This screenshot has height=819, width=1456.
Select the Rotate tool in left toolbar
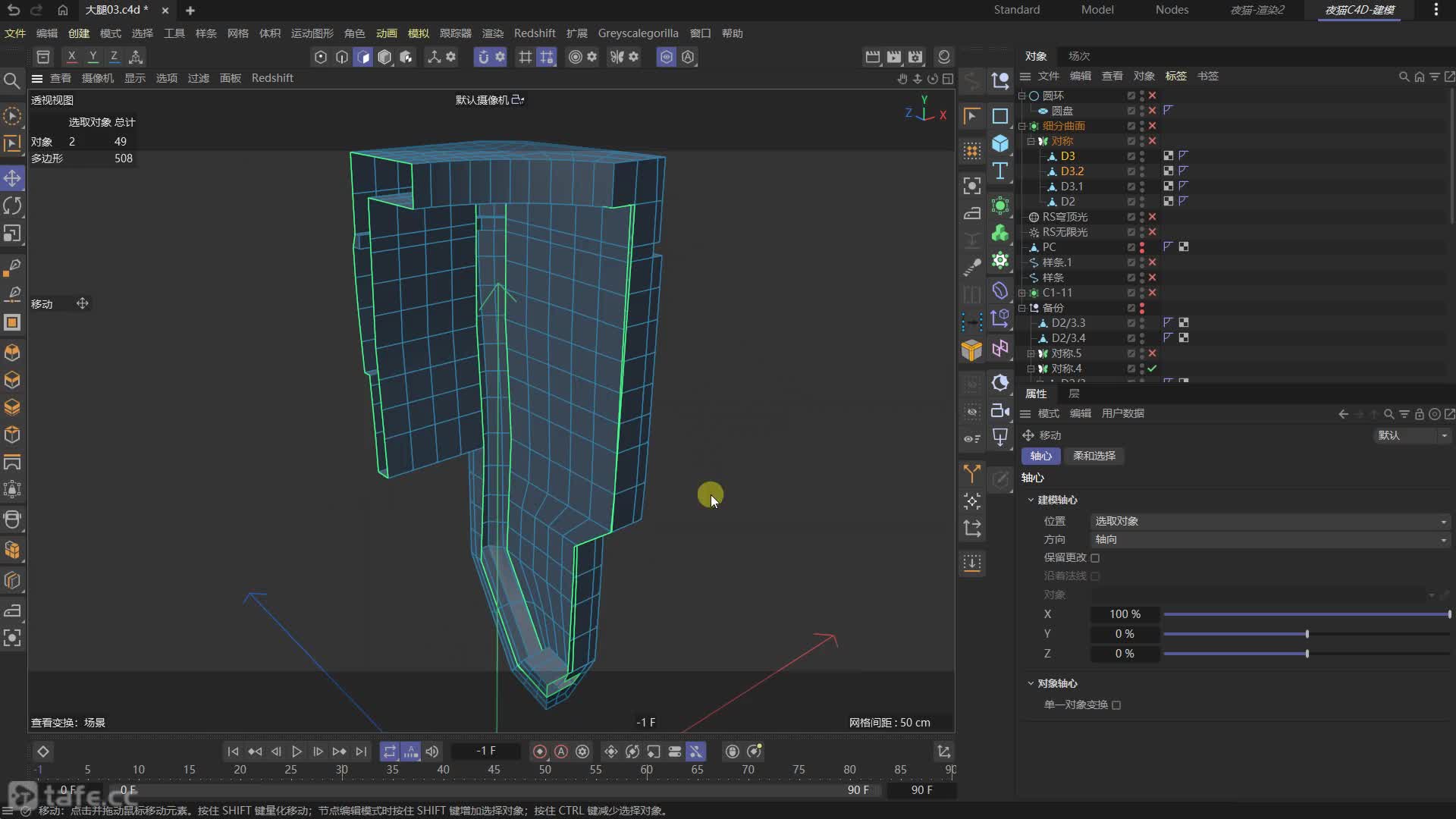pos(12,206)
